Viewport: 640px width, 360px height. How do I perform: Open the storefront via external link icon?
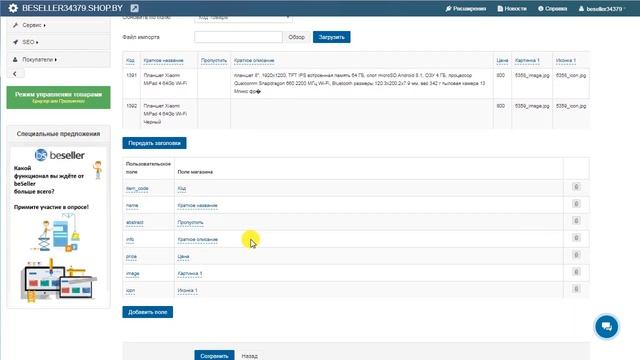(x=134, y=8)
